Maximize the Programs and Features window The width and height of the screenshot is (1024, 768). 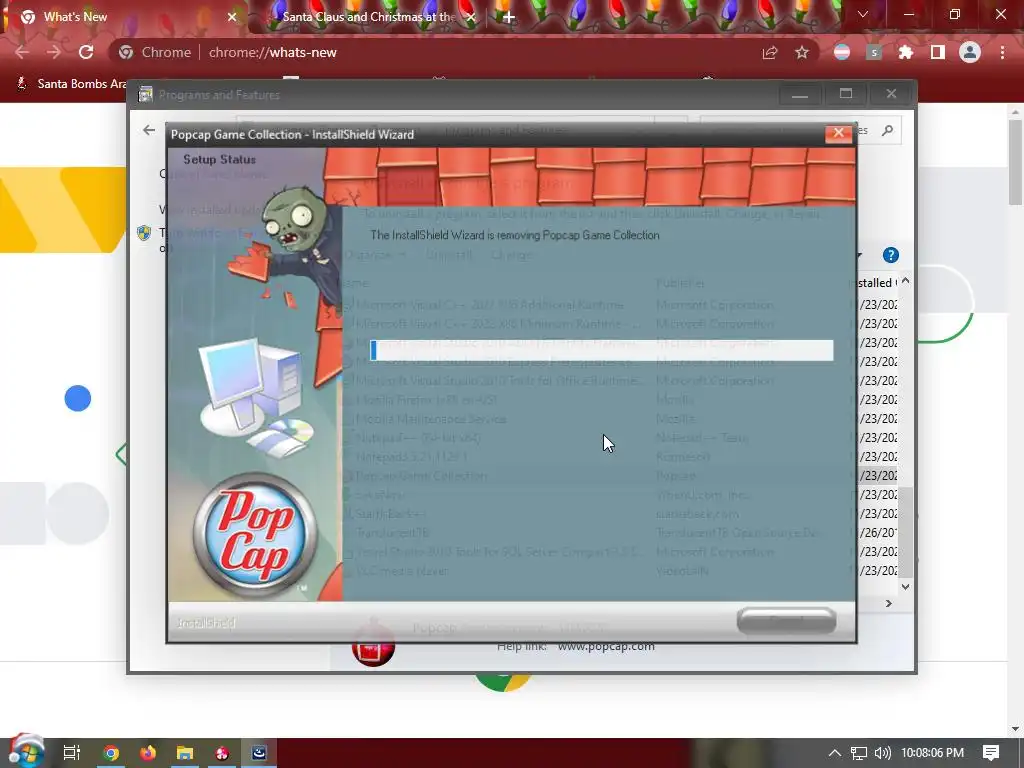pos(846,94)
